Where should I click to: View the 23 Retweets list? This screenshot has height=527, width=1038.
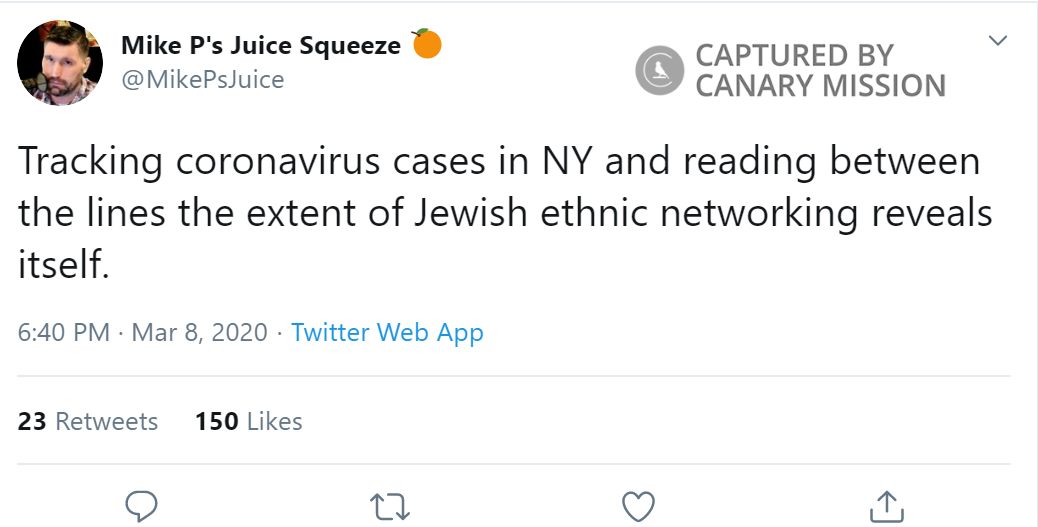point(88,421)
